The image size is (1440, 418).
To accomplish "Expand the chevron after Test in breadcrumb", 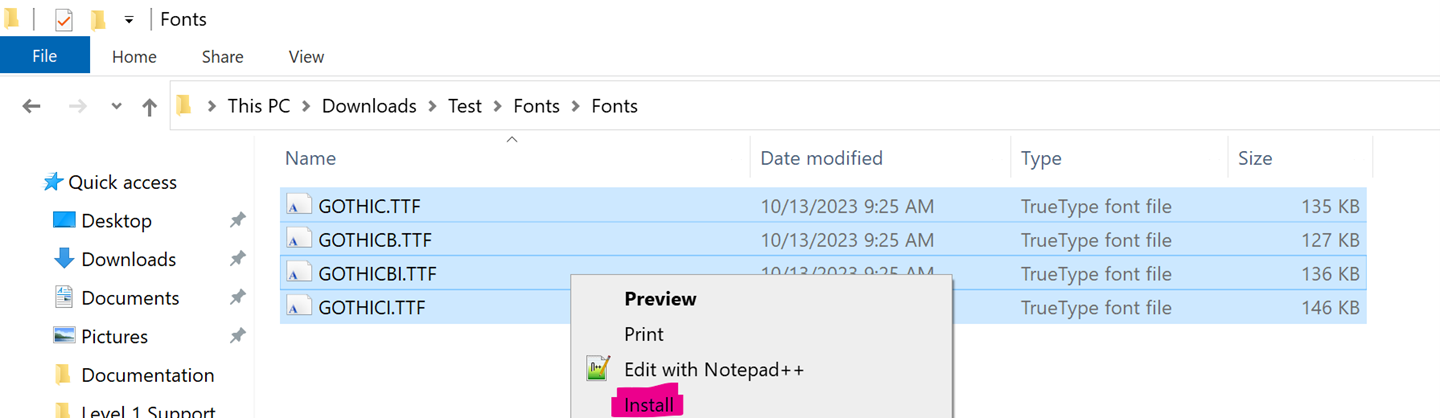I will pos(498,106).
